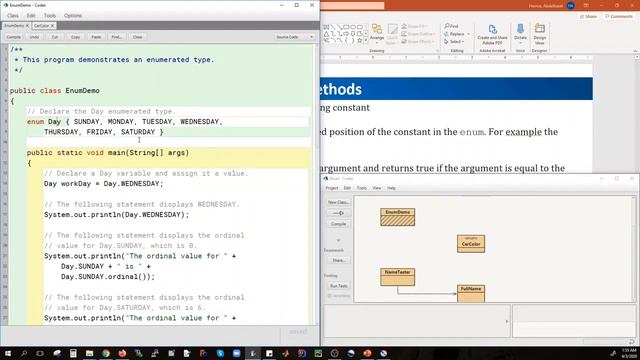Open Zoom from the taskbar

(x=236, y=353)
